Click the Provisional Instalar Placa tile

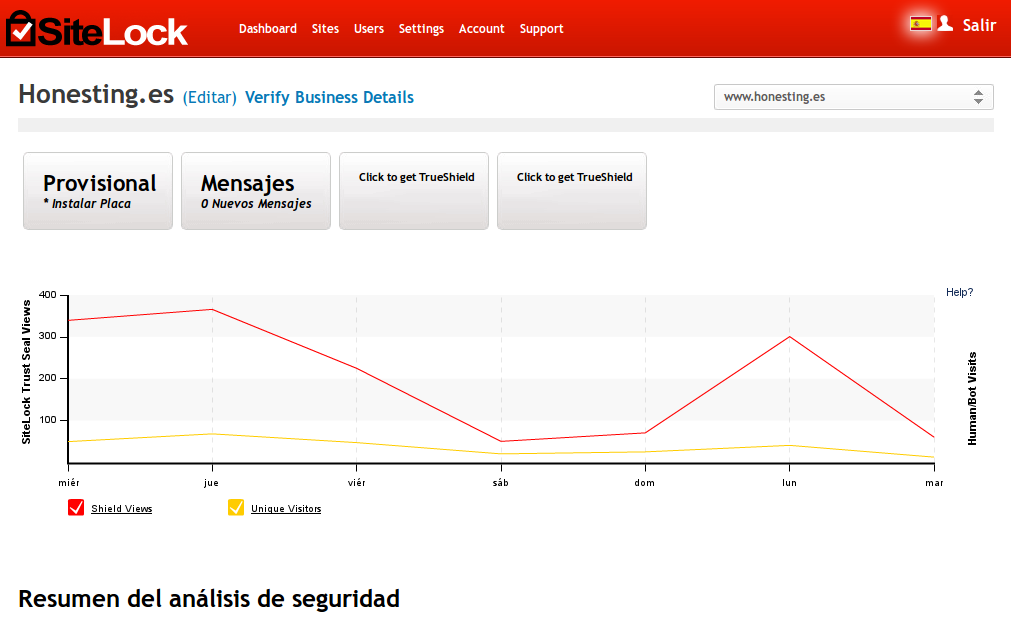pos(98,191)
